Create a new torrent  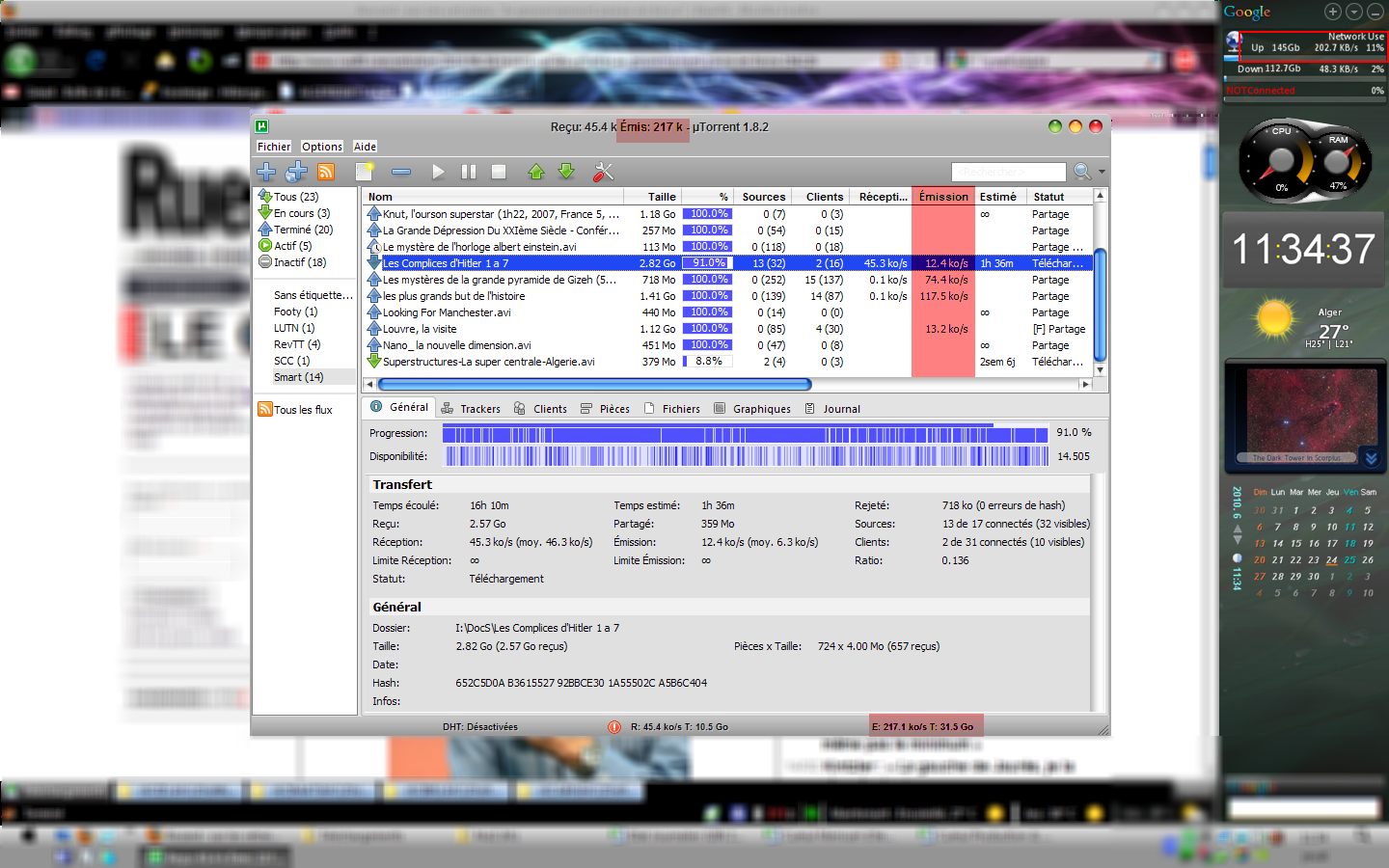[x=365, y=172]
